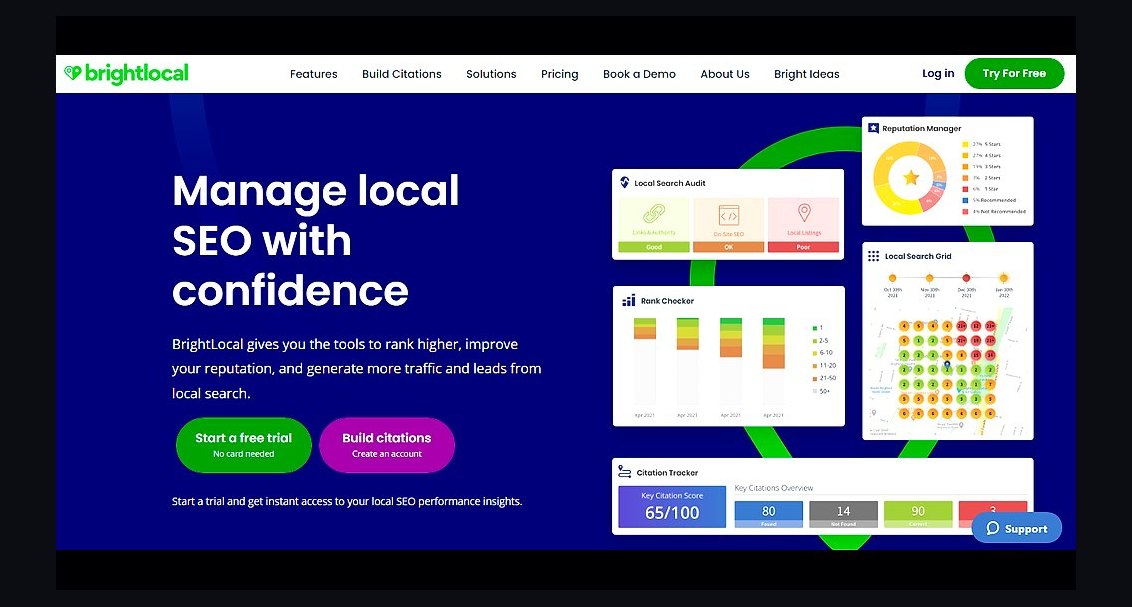Click the blue 80 Found tile

(769, 514)
